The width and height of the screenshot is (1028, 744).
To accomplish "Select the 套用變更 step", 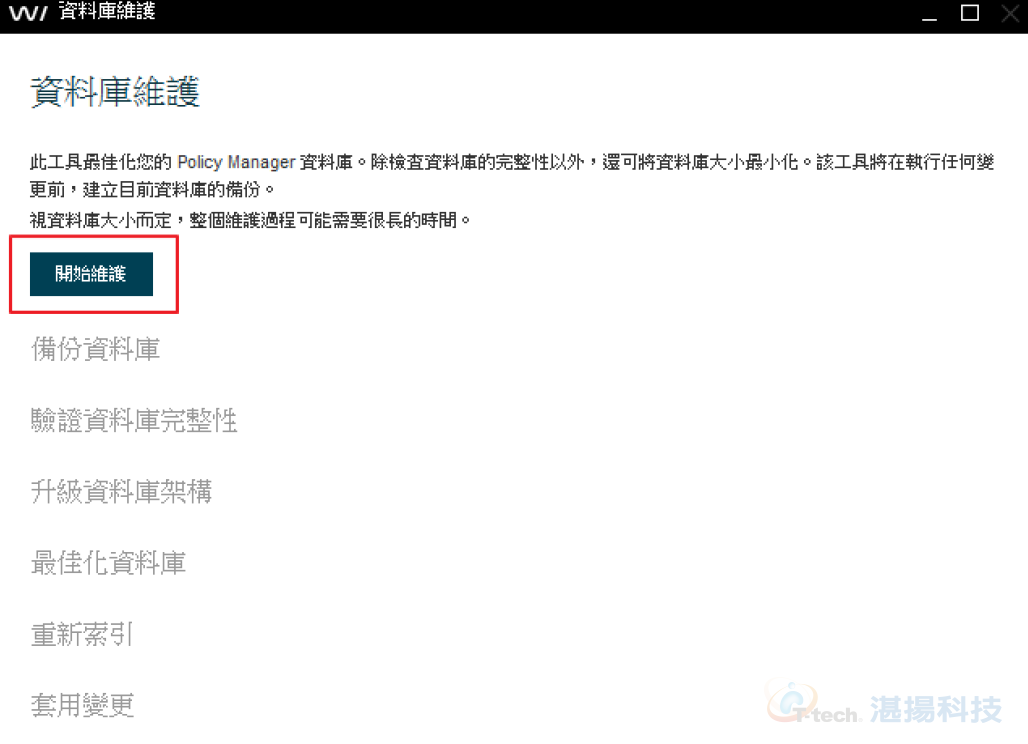I will click(83, 705).
